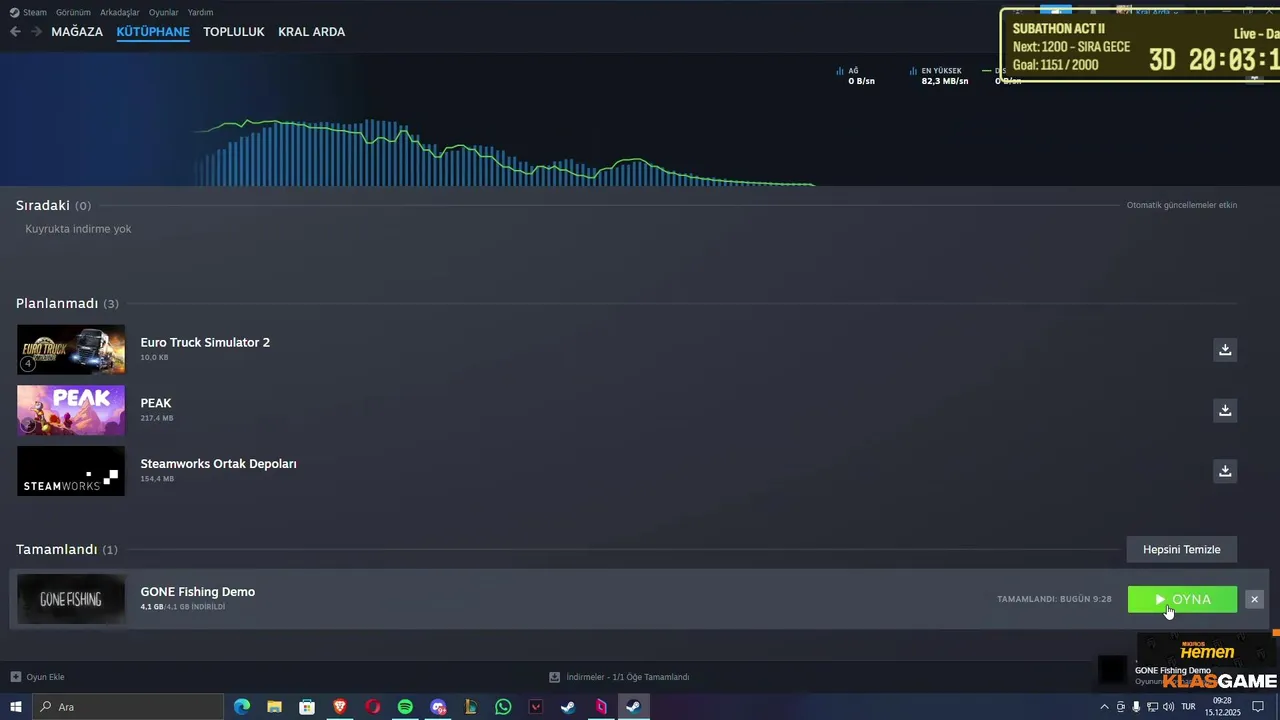Viewport: 1280px width, 720px height.
Task: Open the Steam menu
Action: 28,12
